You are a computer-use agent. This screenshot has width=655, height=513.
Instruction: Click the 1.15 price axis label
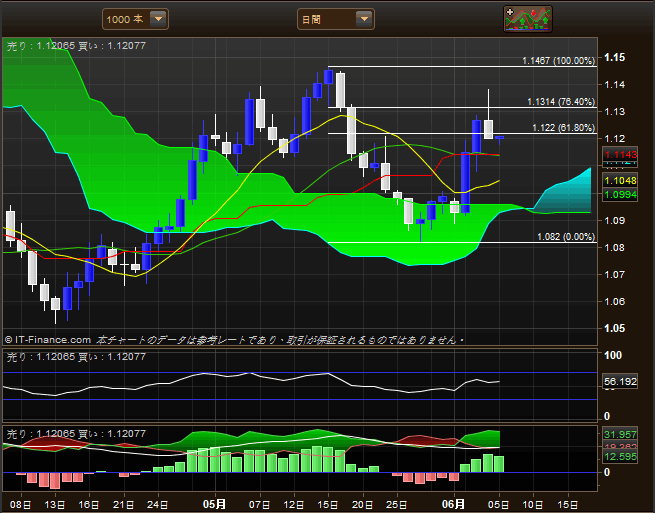click(x=615, y=57)
